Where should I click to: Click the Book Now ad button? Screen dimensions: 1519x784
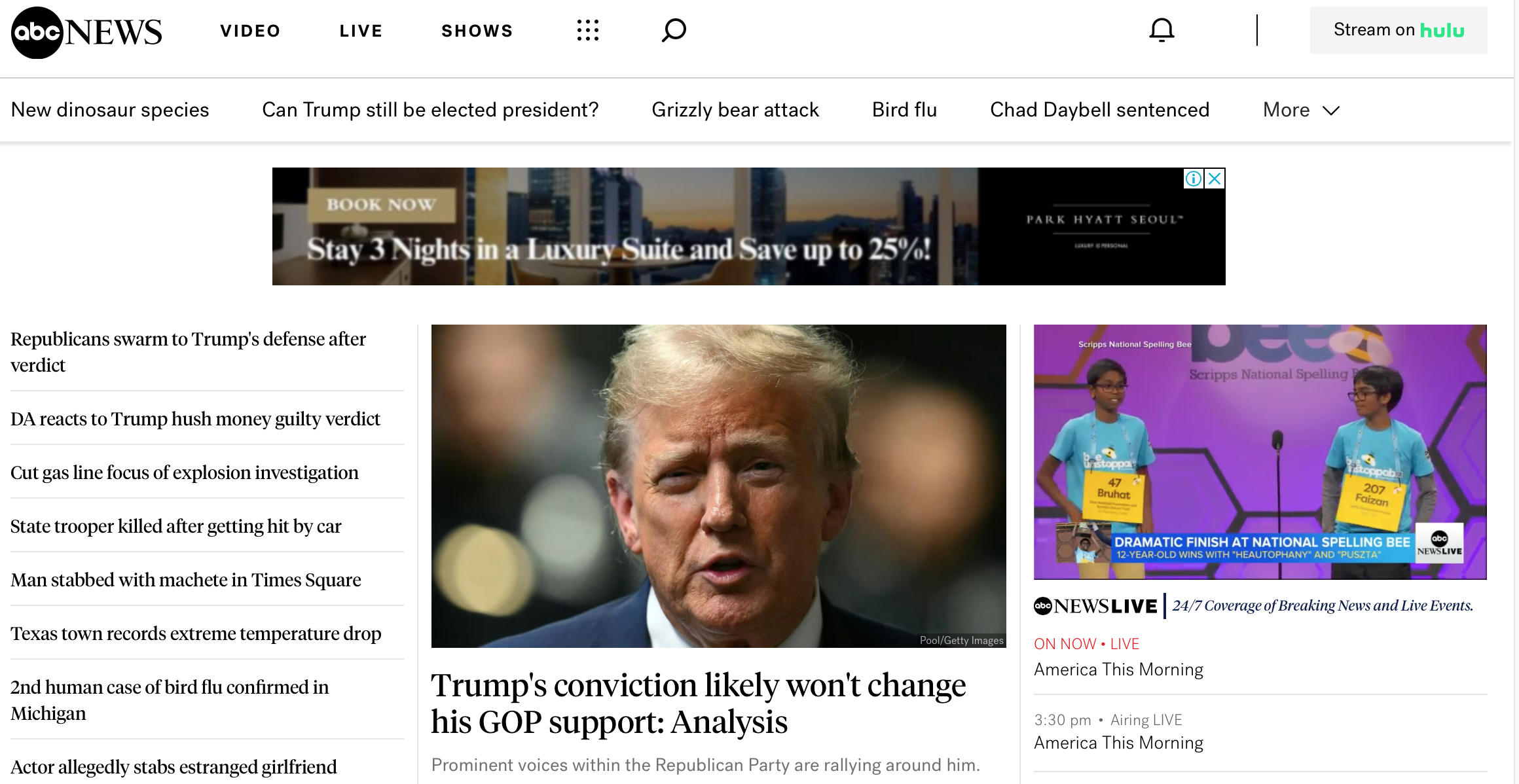coord(382,205)
